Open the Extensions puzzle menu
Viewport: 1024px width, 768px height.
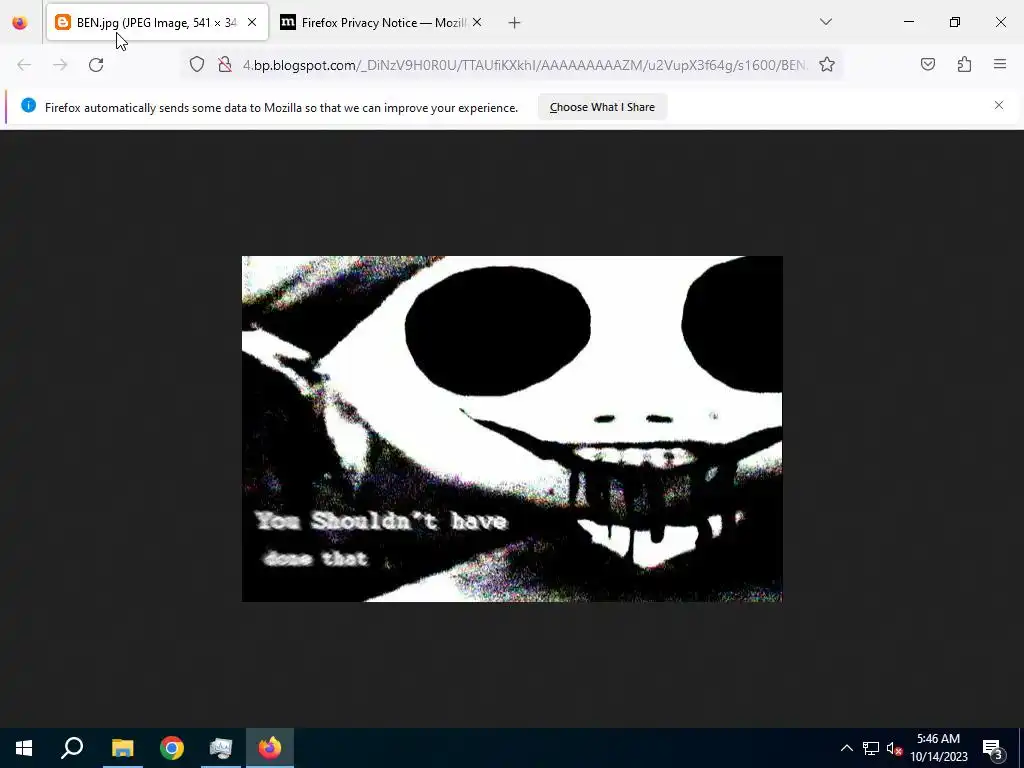point(964,65)
